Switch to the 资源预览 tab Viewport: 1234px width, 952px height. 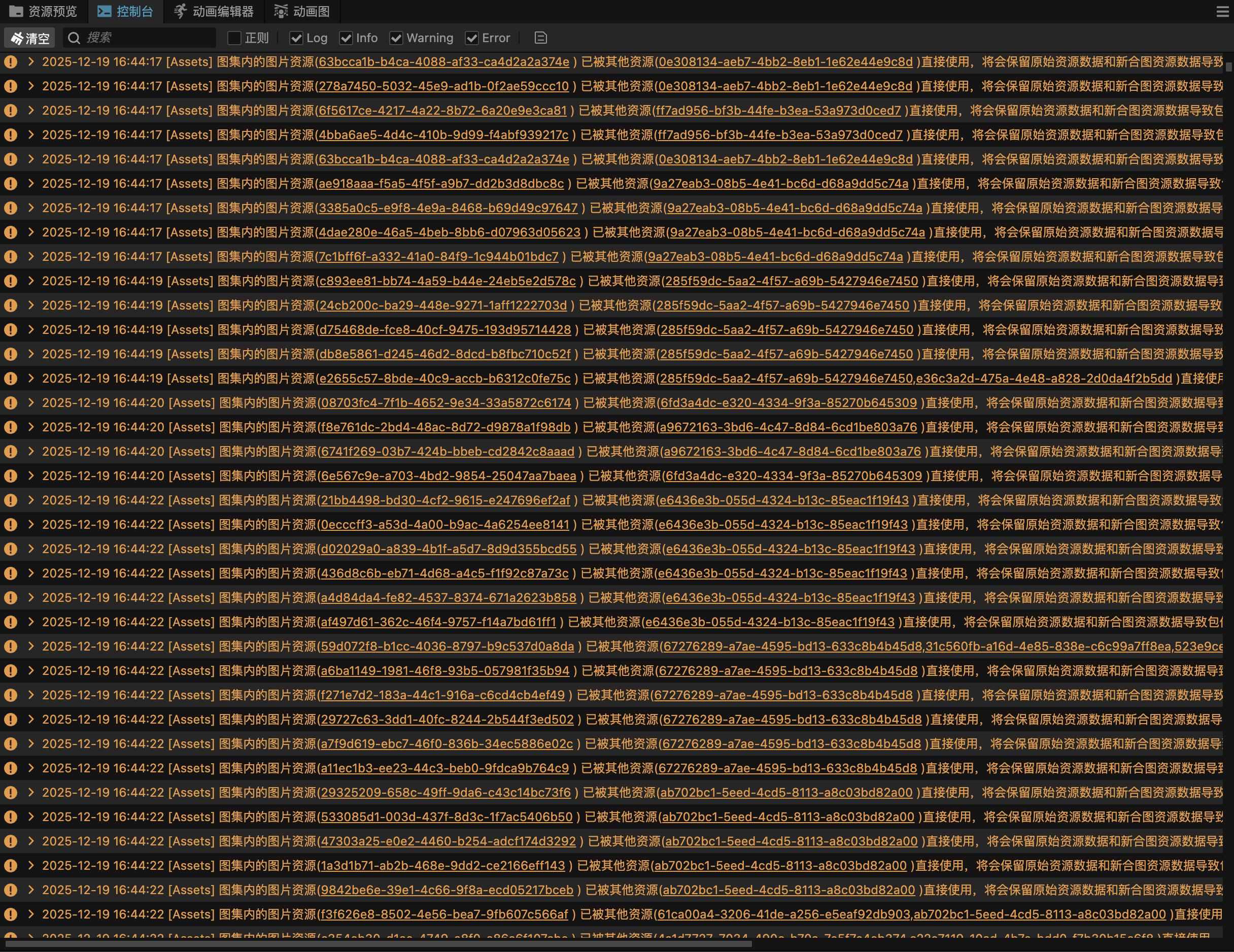click(52, 11)
